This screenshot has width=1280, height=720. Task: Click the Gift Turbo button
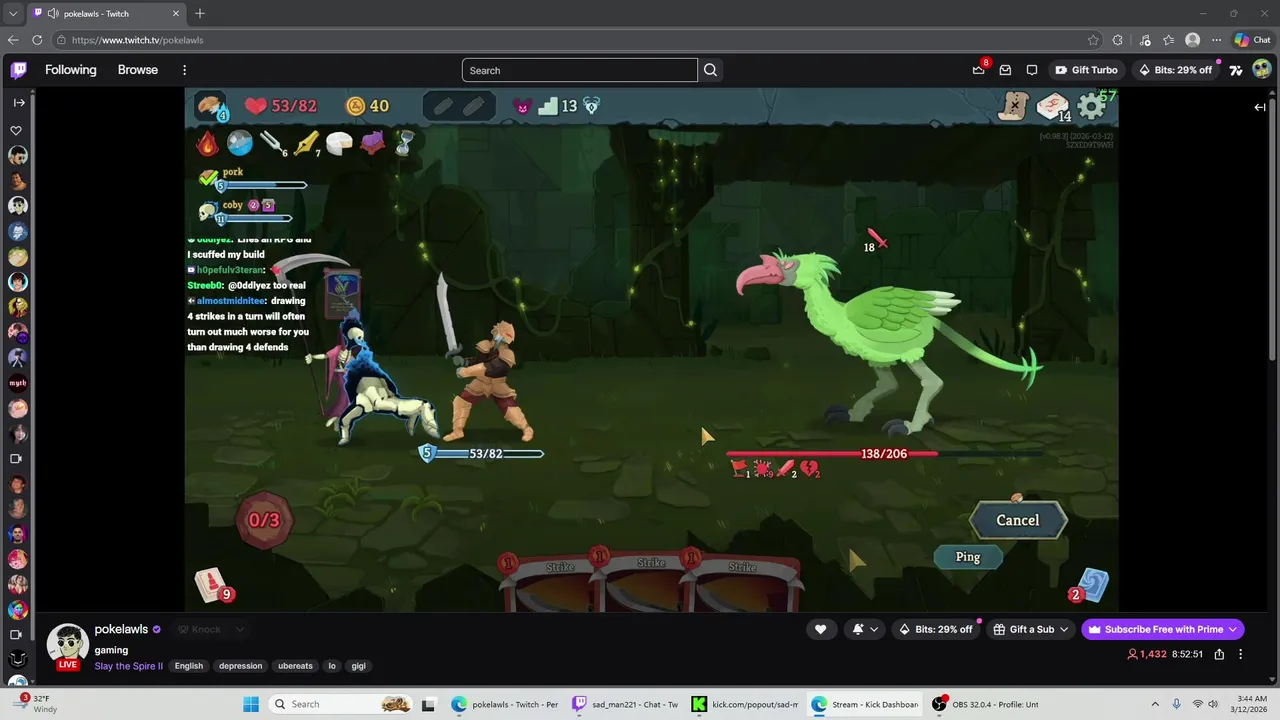point(1085,70)
